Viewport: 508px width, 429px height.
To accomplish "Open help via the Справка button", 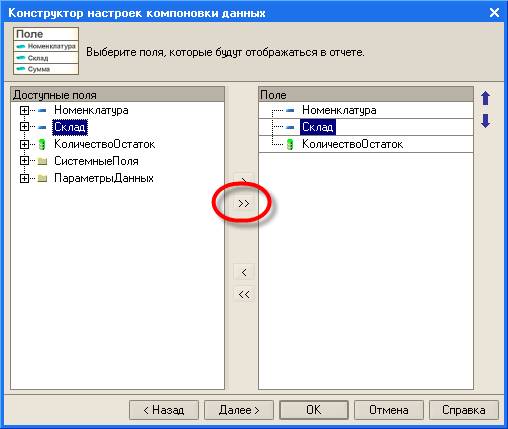I will coord(464,410).
